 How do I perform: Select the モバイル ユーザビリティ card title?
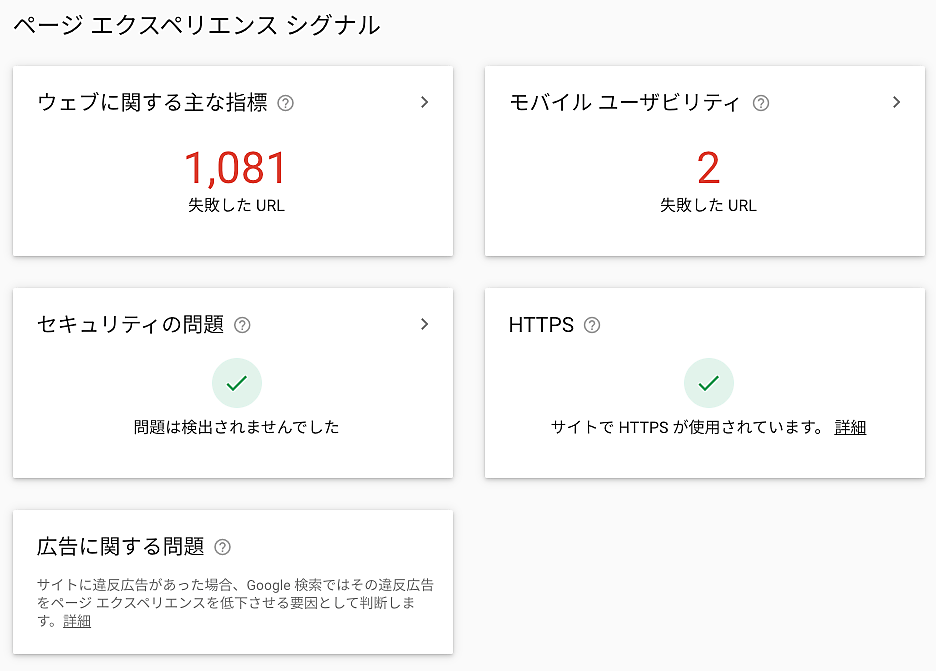point(625,103)
